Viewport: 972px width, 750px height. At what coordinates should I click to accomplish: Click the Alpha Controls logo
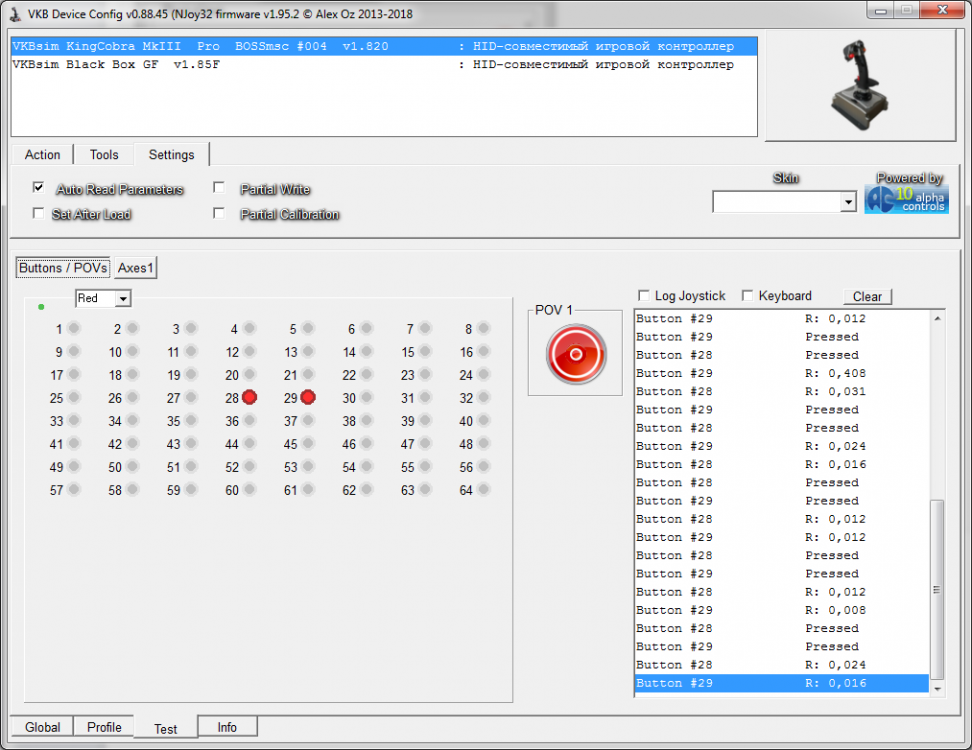tap(906, 198)
